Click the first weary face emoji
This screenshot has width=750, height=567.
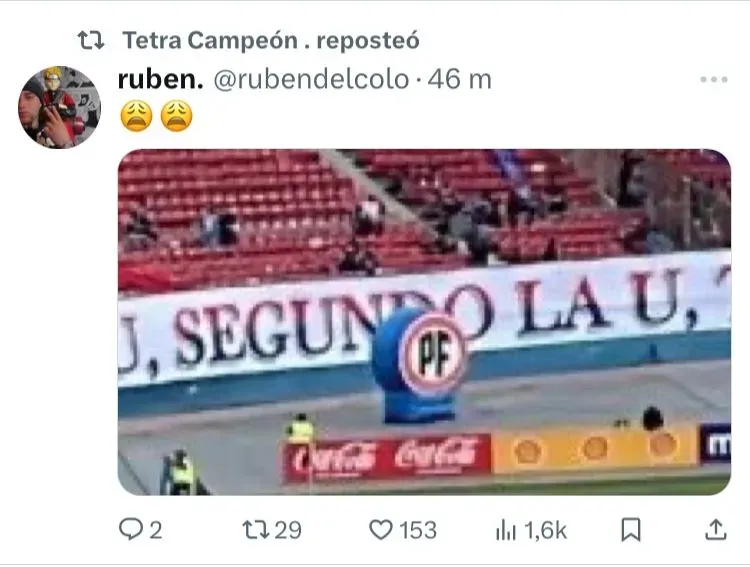coord(136,116)
